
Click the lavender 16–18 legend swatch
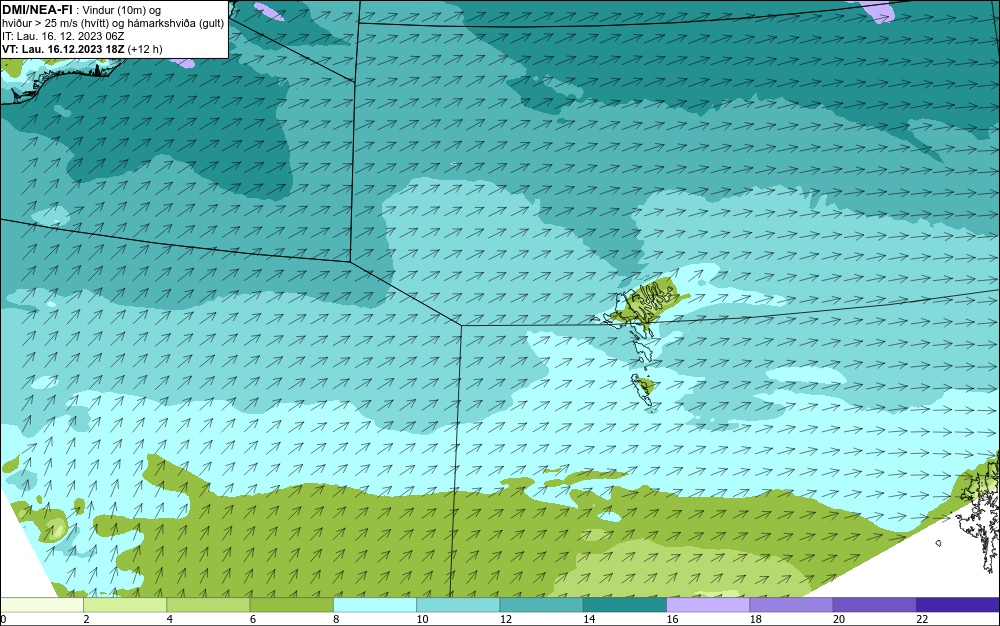pos(708,604)
